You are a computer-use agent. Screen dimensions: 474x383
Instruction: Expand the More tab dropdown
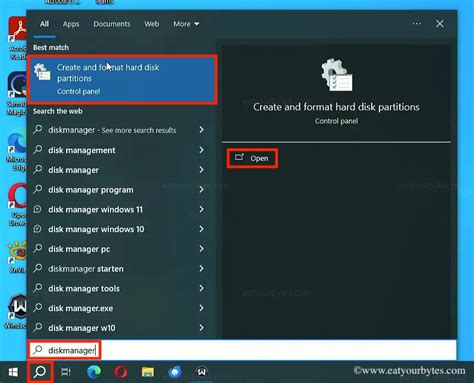point(186,24)
